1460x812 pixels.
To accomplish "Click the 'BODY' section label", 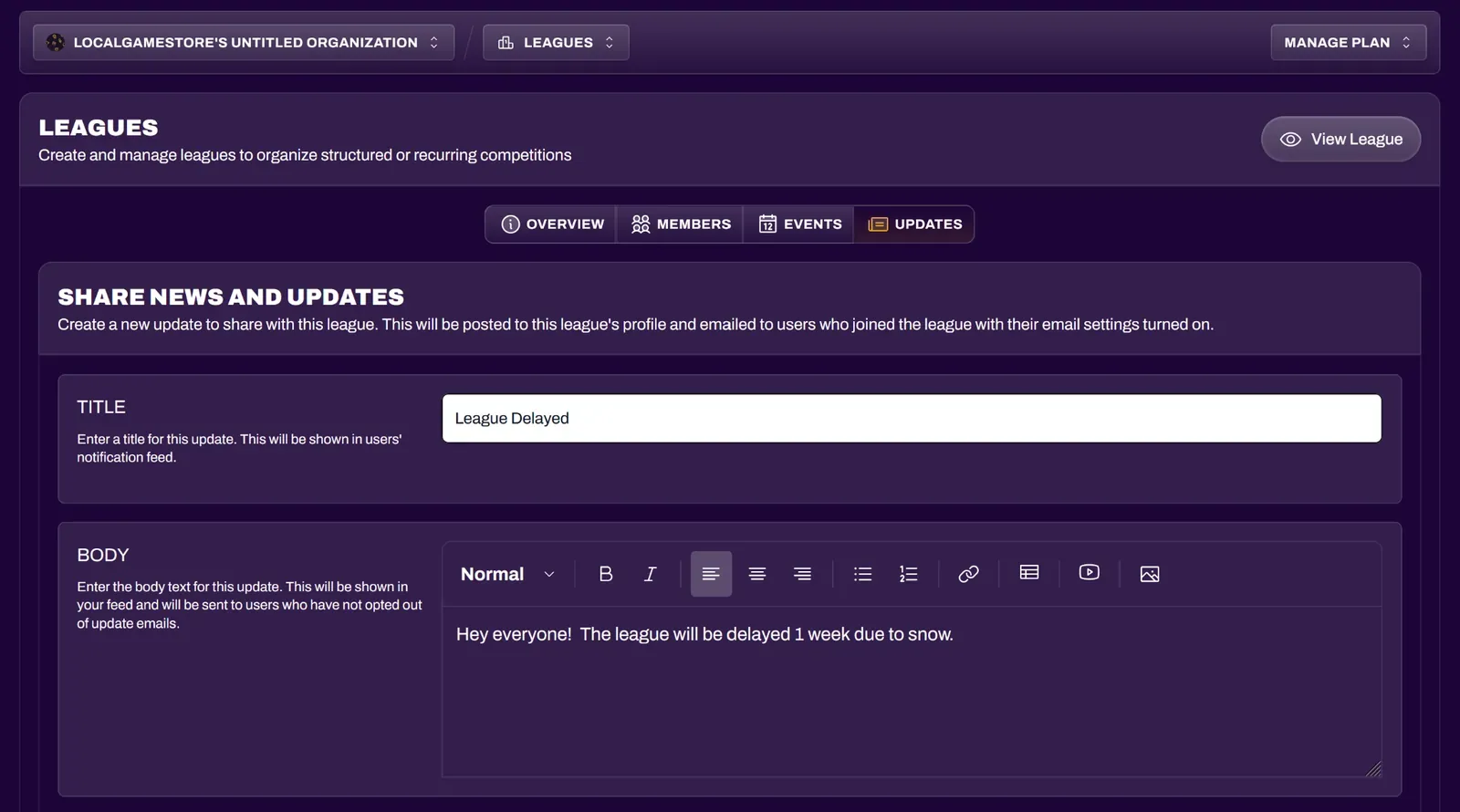I will pos(103,555).
